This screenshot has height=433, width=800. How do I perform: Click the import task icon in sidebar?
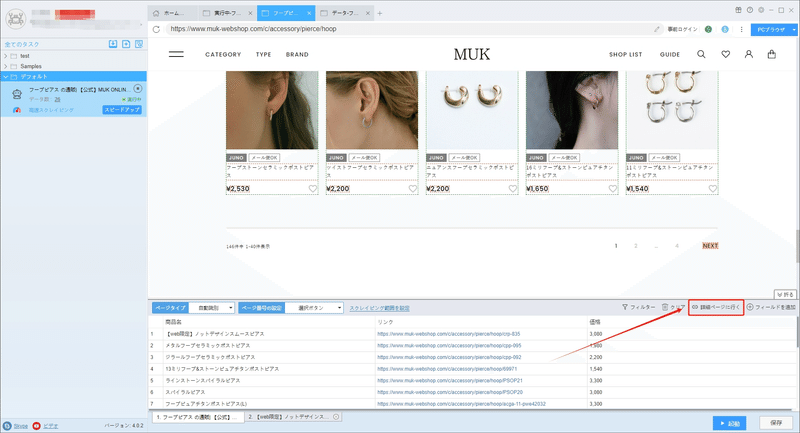click(113, 44)
